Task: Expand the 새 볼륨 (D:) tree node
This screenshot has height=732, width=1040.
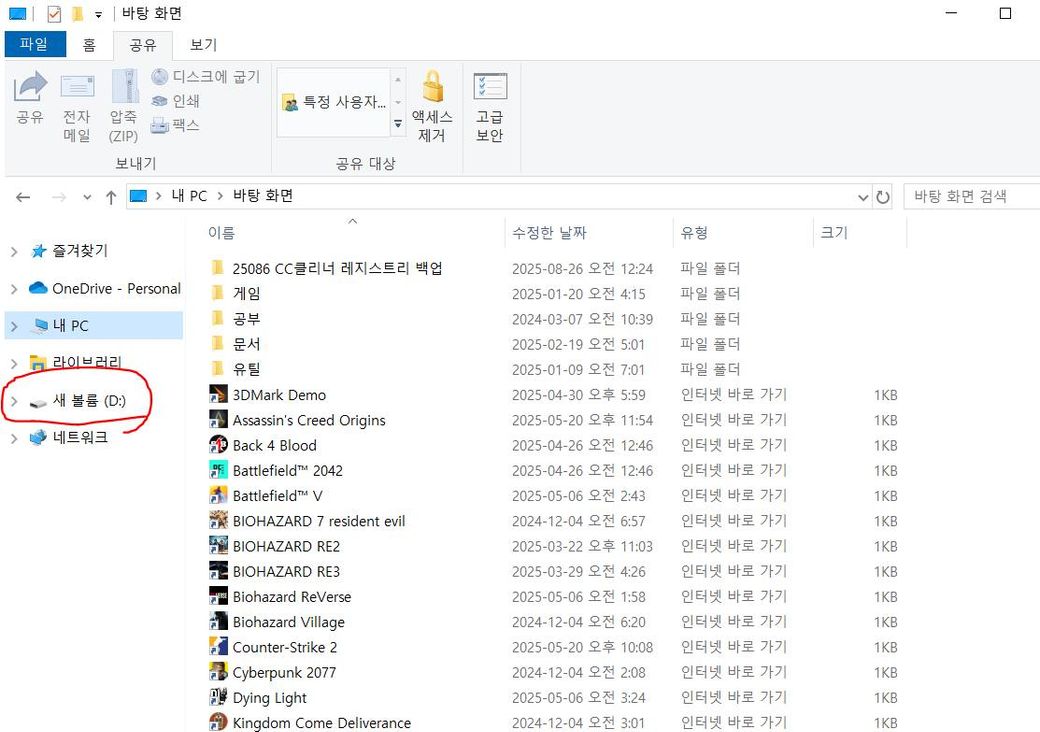Action: (x=14, y=401)
